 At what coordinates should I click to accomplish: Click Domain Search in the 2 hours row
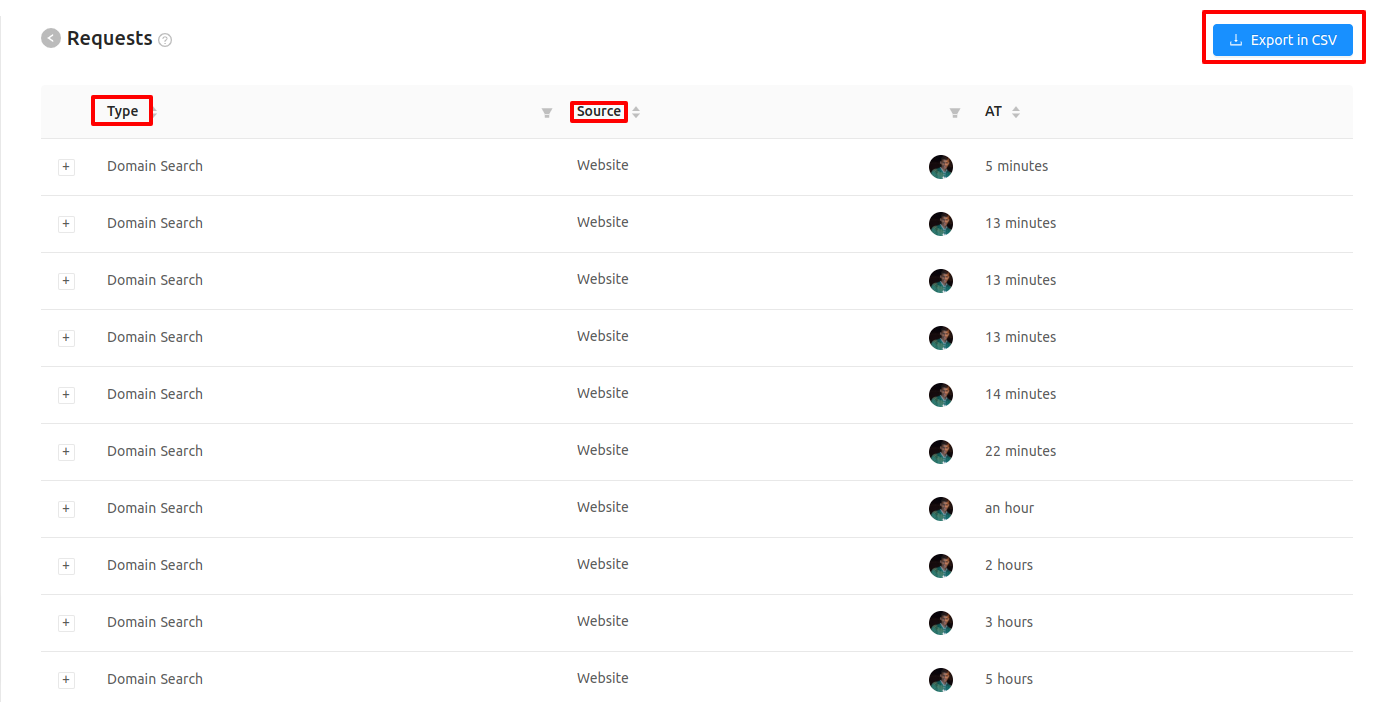[x=155, y=565]
